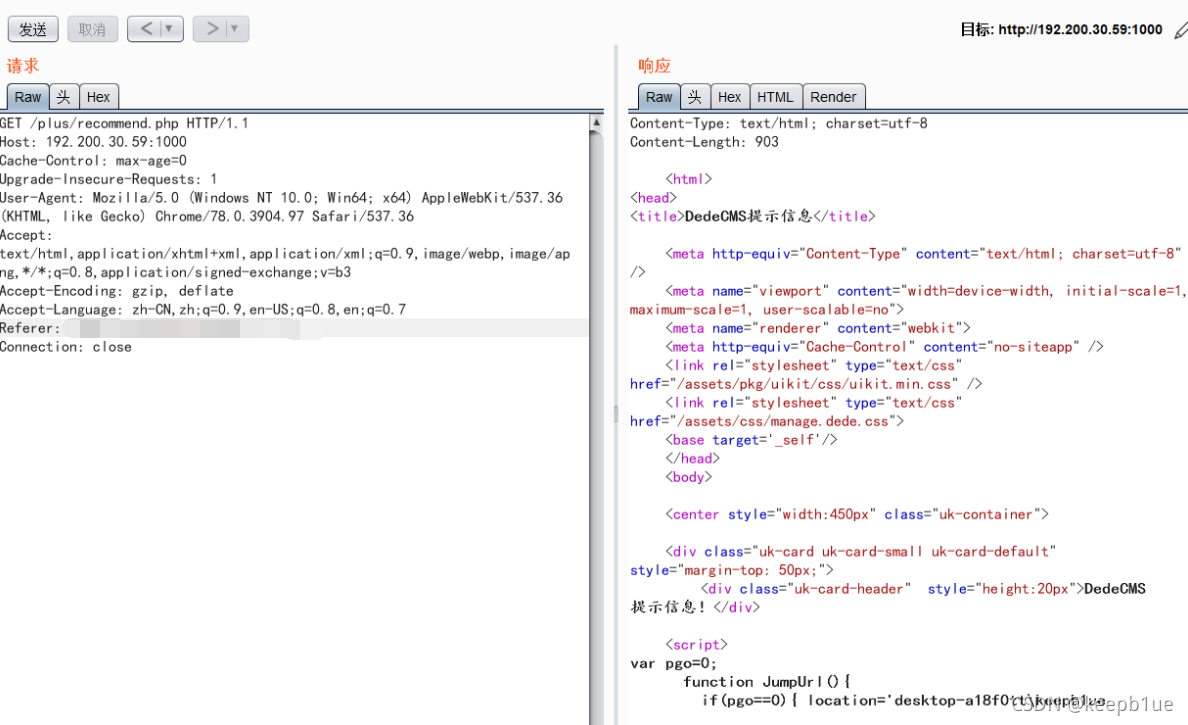Click the Upgrade-Insecure-Requests: 1 line
The height and width of the screenshot is (725, 1188).
(x=108, y=179)
